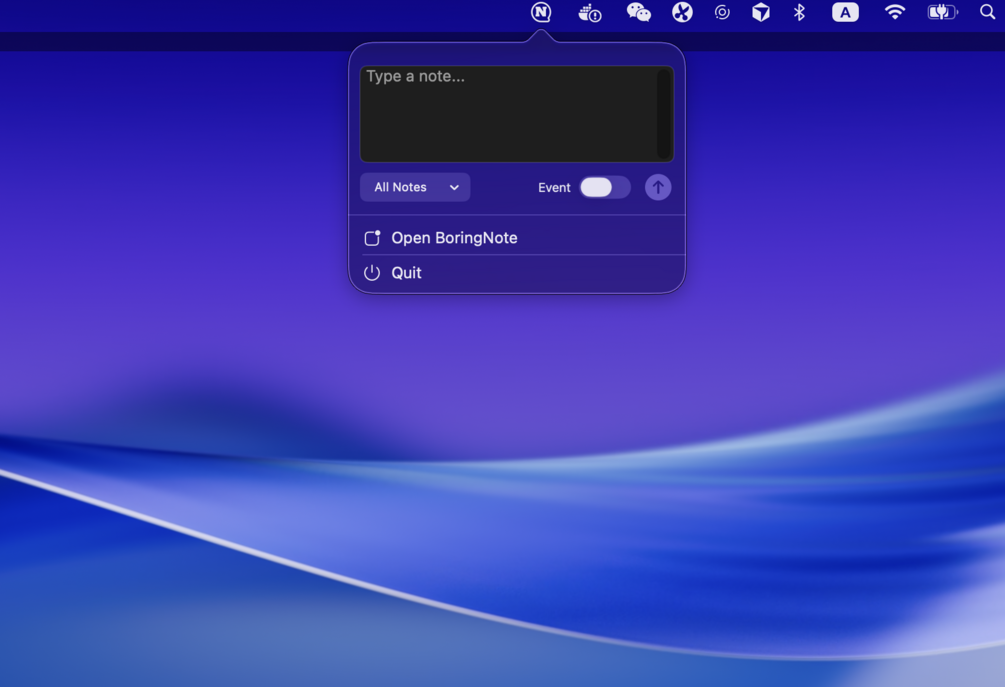Open the battery status menu

pos(942,12)
